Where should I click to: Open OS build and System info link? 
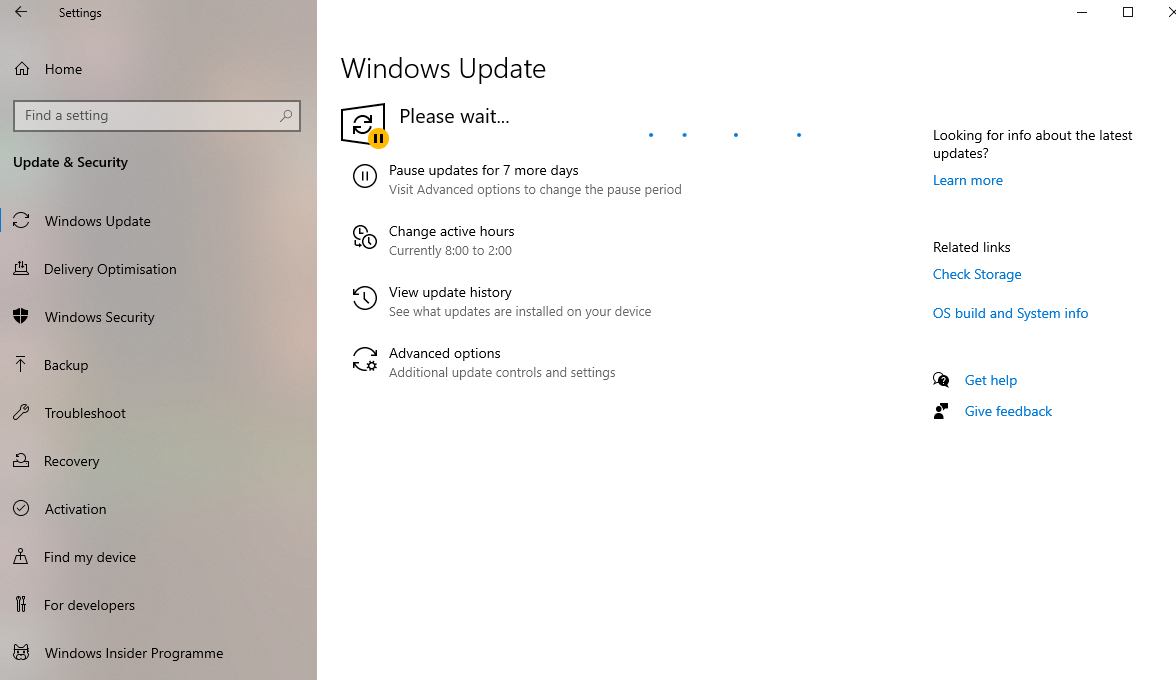(1010, 313)
